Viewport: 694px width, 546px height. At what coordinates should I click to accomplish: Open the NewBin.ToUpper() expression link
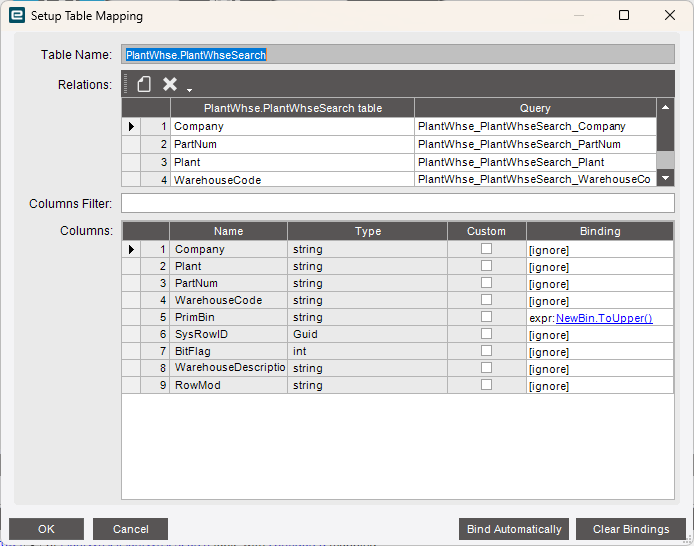point(604,318)
